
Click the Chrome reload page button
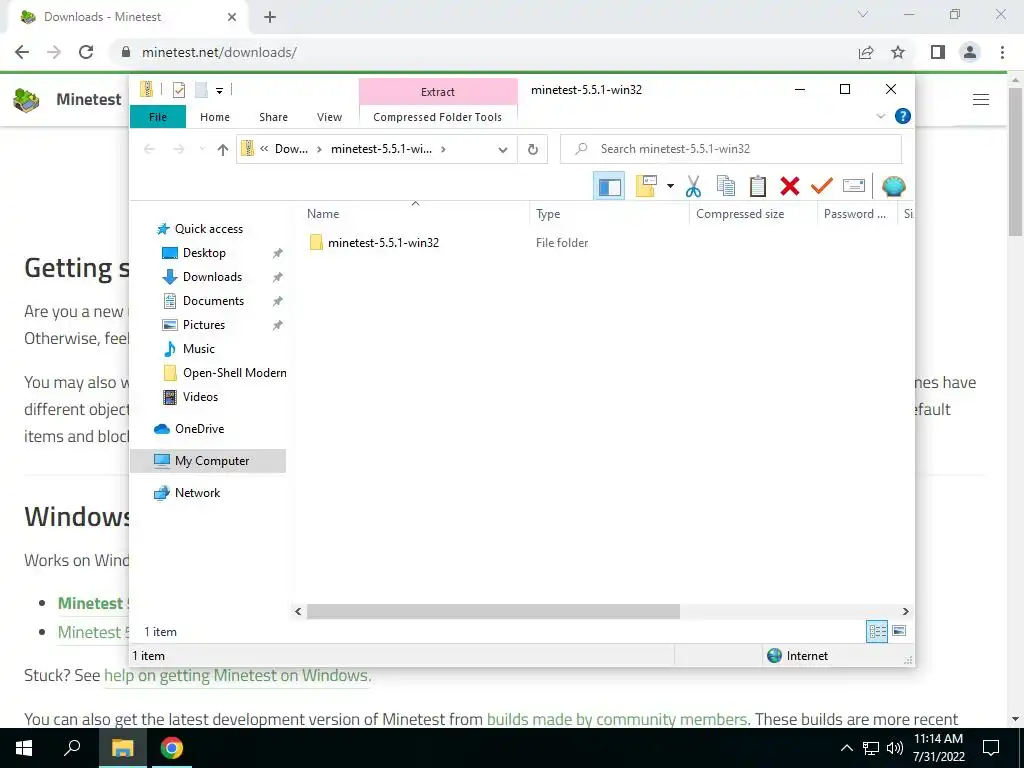pos(86,52)
